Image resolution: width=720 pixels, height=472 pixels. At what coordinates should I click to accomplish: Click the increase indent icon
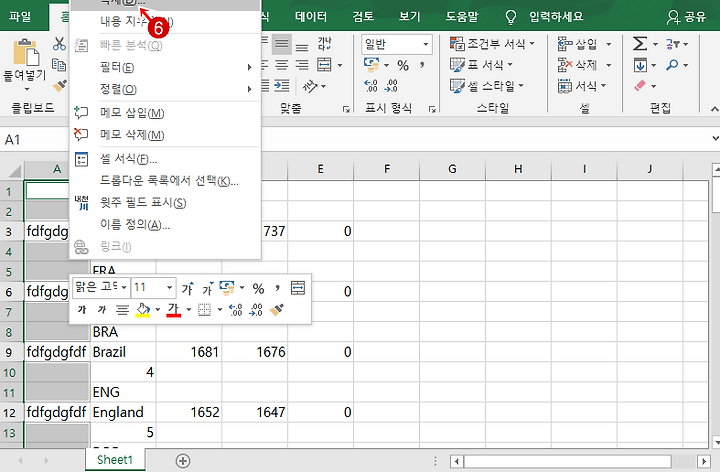[x=282, y=86]
